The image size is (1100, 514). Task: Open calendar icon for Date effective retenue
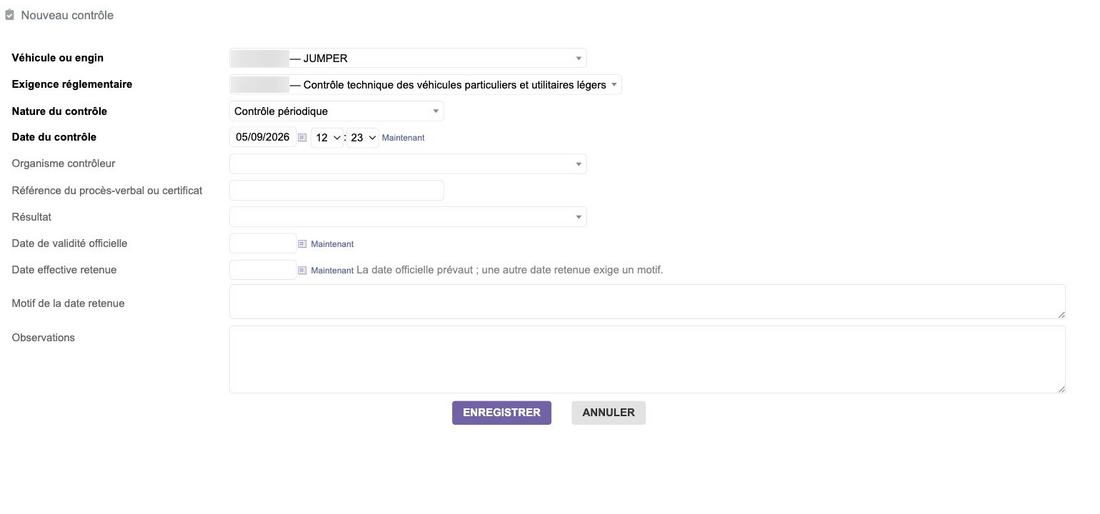tap(302, 270)
